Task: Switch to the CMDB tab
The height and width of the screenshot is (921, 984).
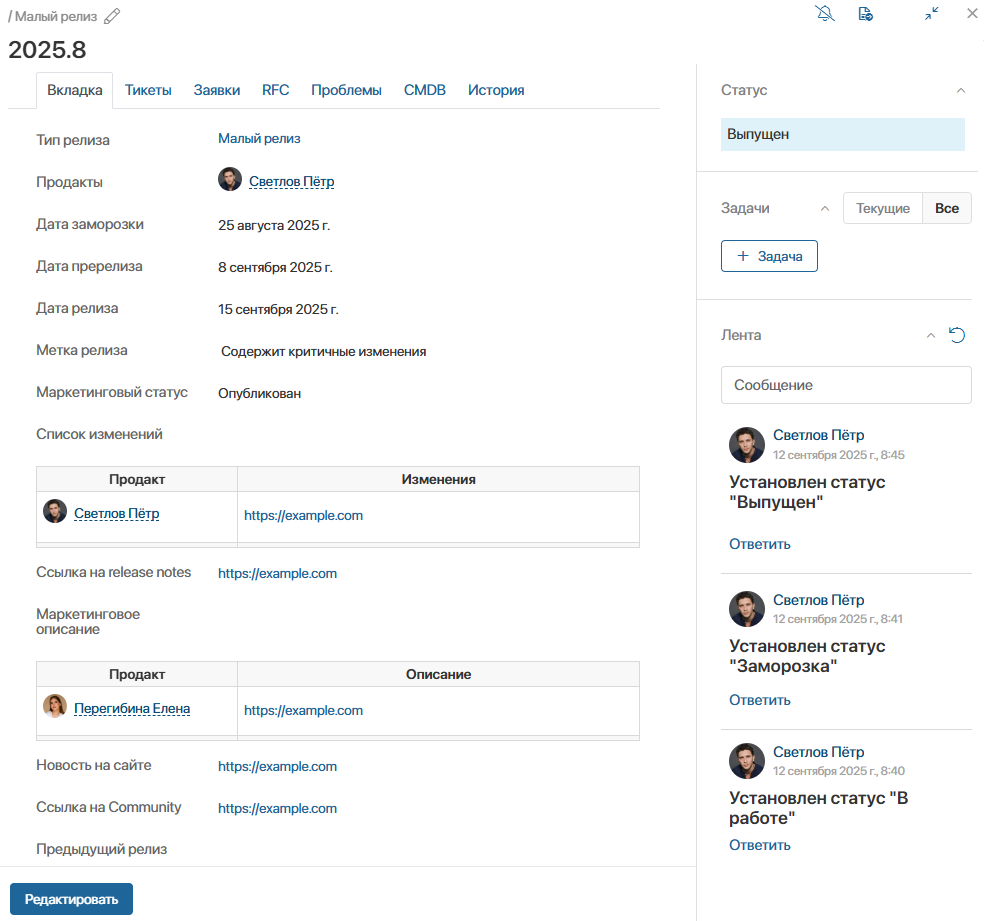Action: coord(425,90)
